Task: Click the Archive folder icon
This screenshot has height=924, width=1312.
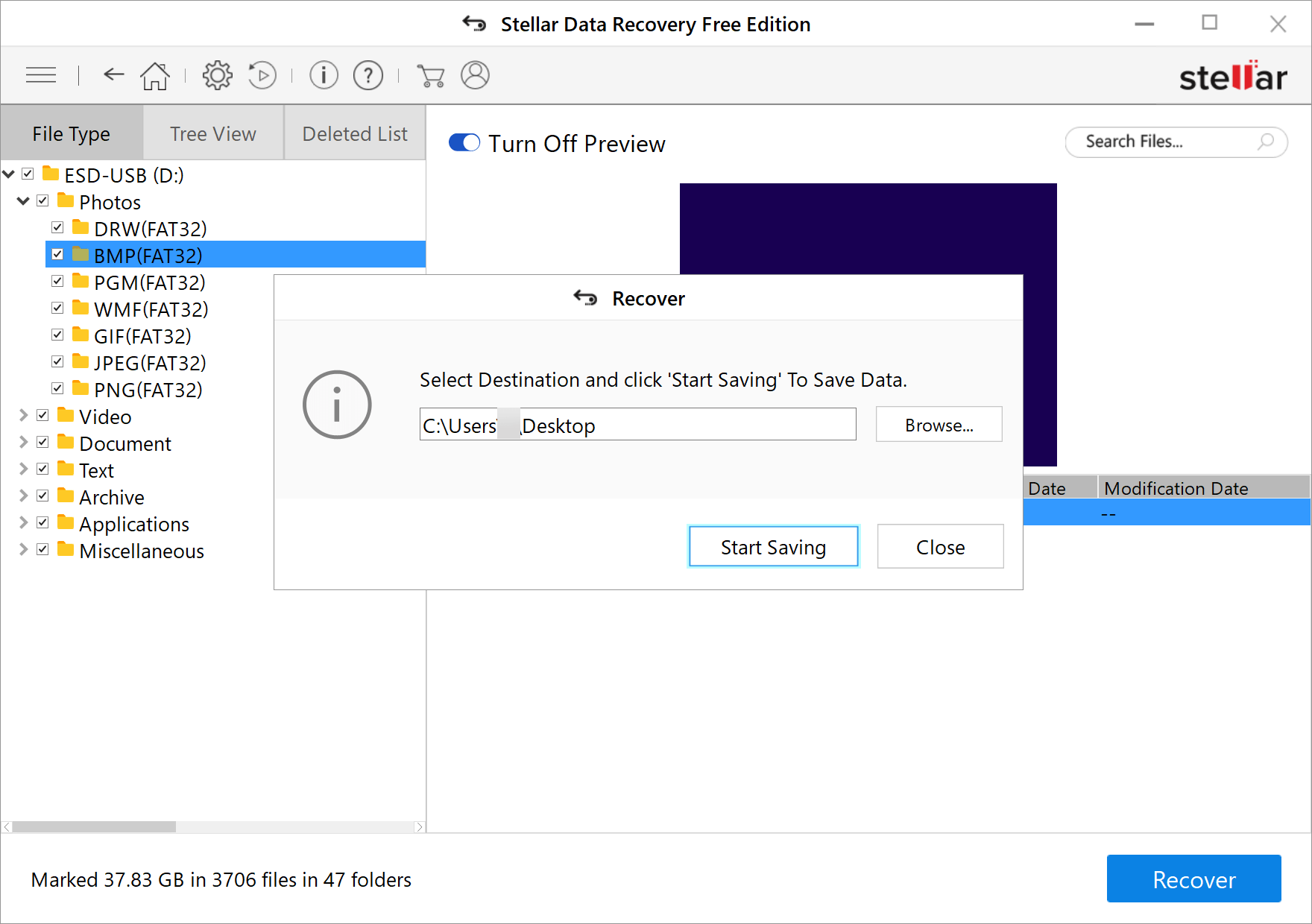Action: (x=66, y=496)
